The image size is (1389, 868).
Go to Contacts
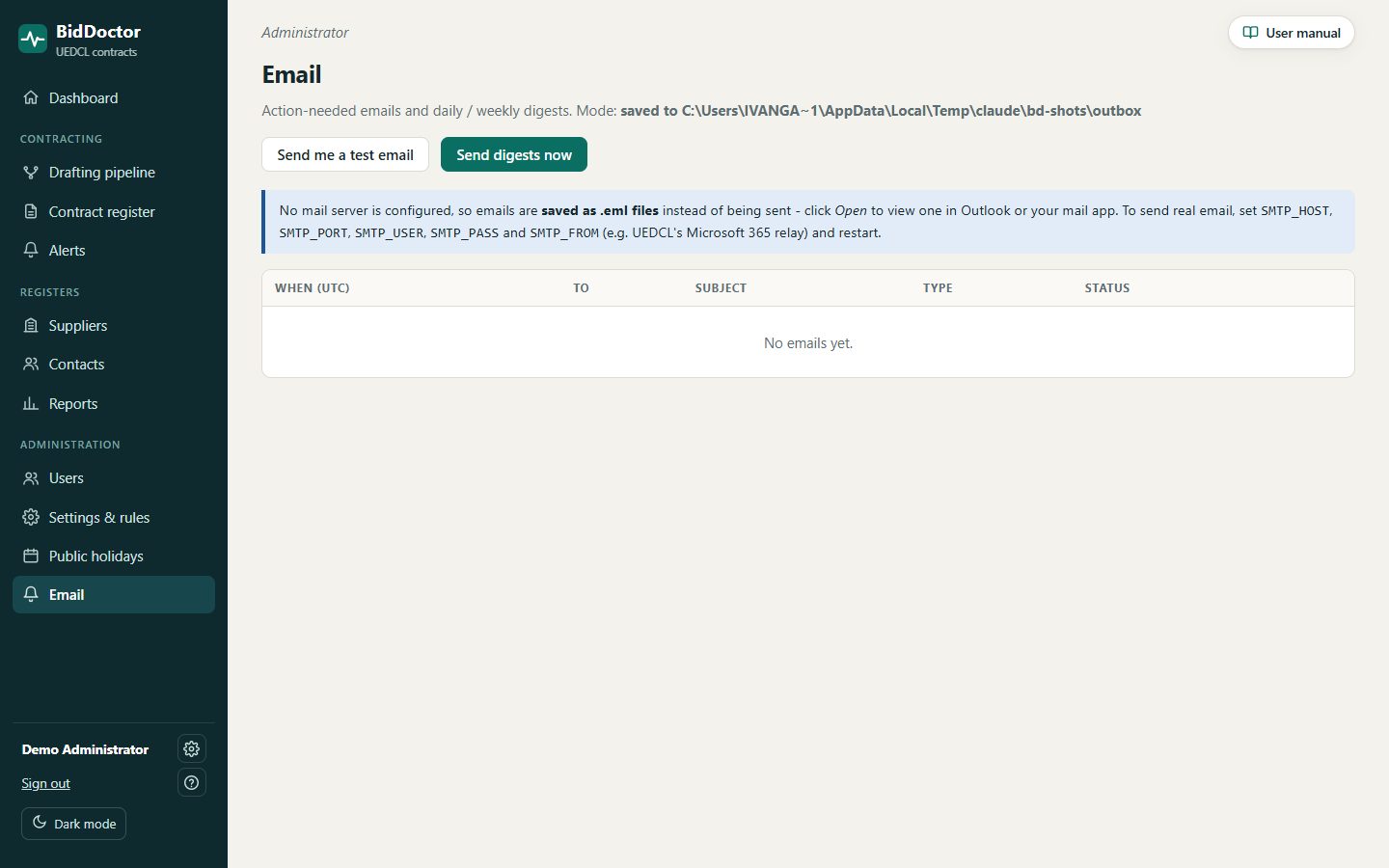(x=114, y=364)
